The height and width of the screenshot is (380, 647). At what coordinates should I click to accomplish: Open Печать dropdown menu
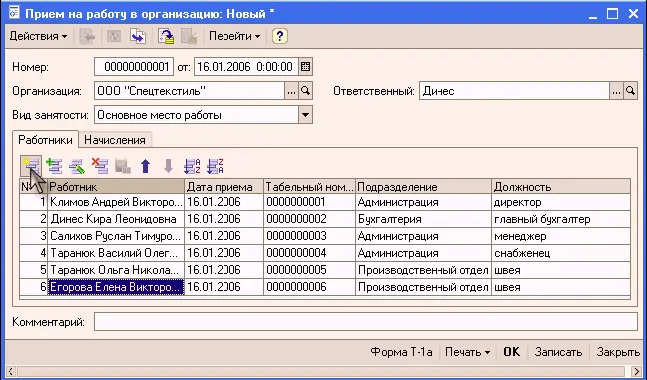[468, 352]
